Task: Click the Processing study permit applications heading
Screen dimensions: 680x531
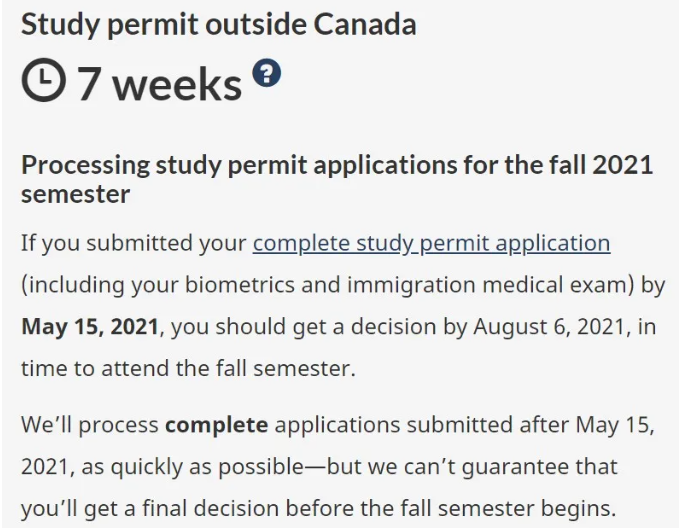Action: click(x=337, y=179)
